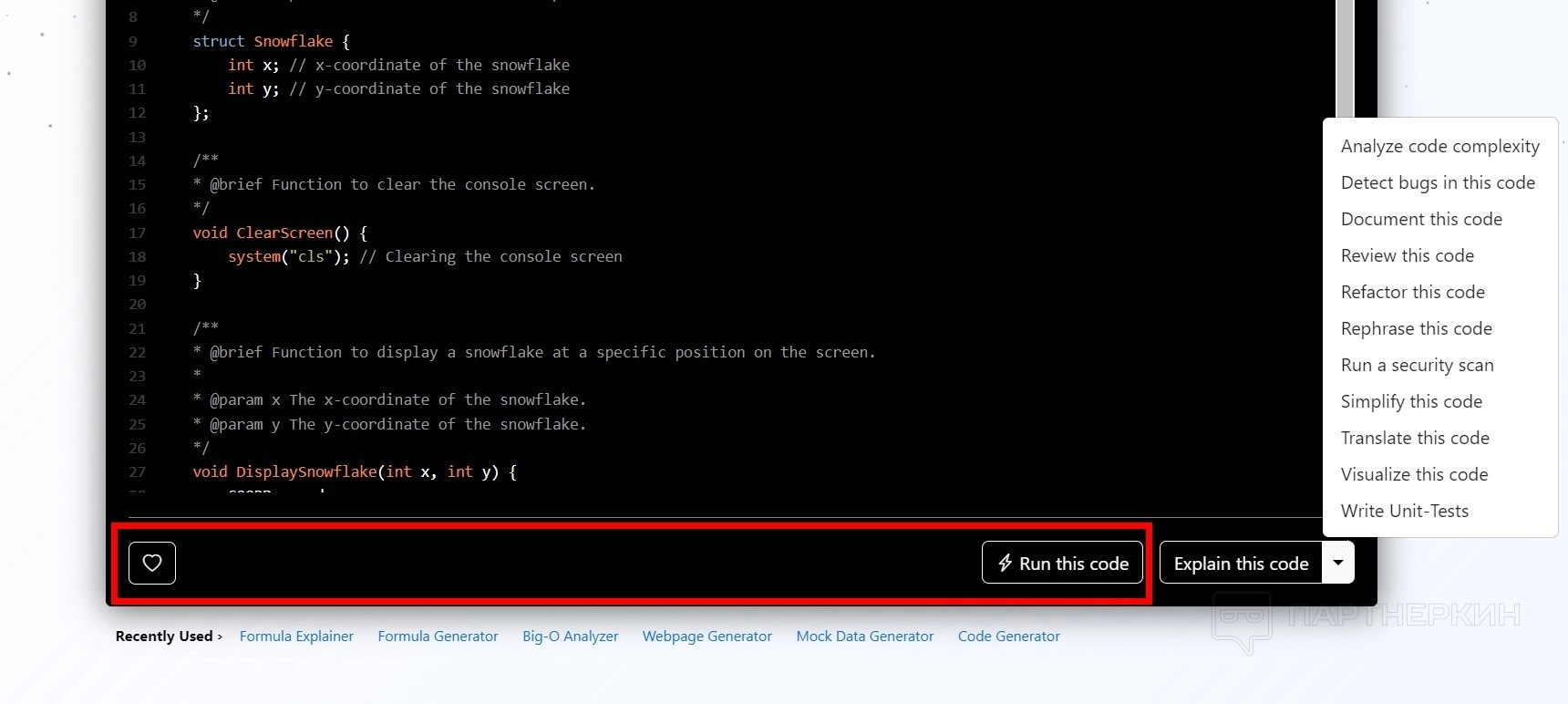
Task: Click the '@param y The y-coordinate' comment line
Action: (389, 424)
